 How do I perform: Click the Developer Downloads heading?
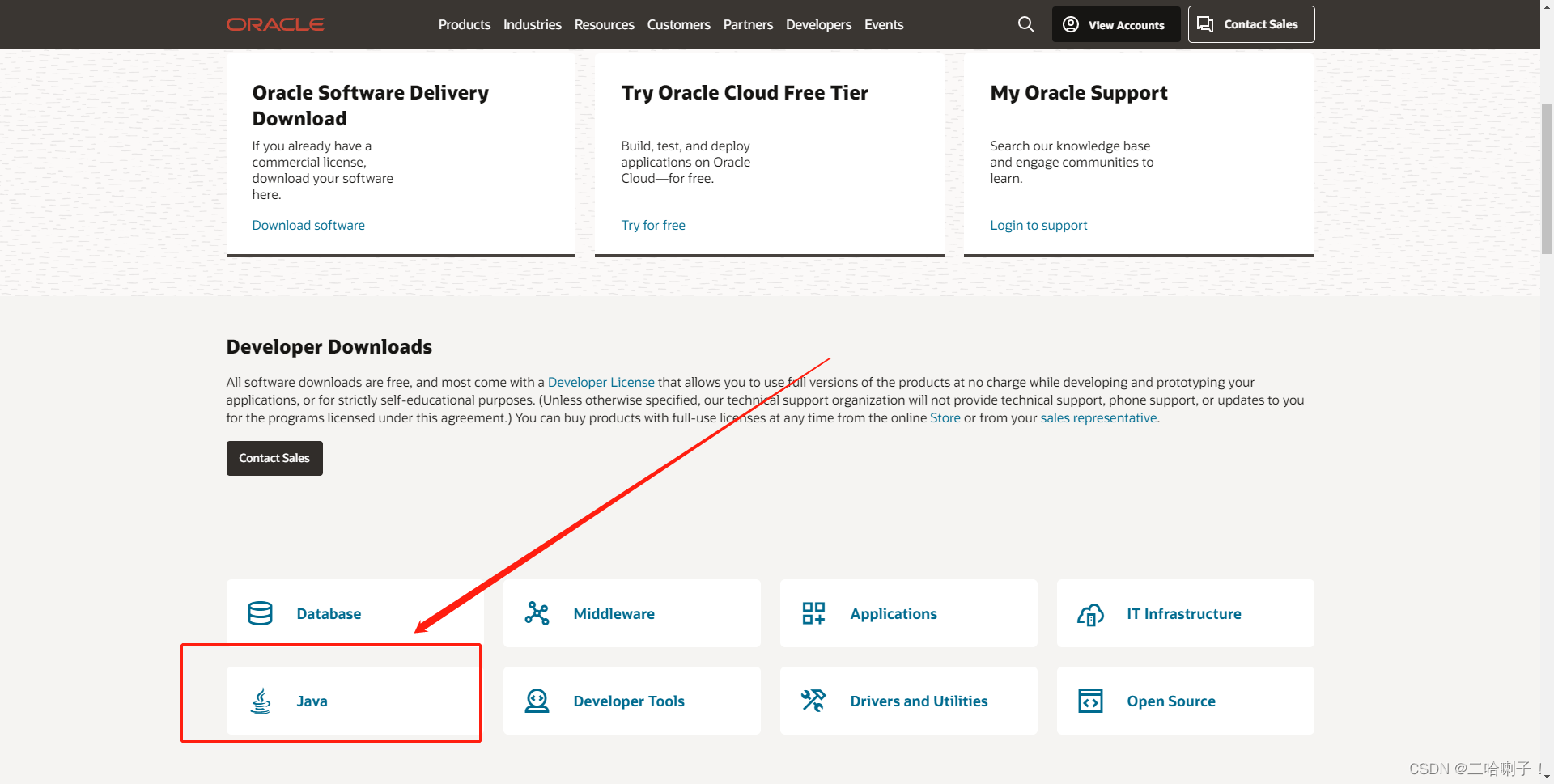point(329,347)
